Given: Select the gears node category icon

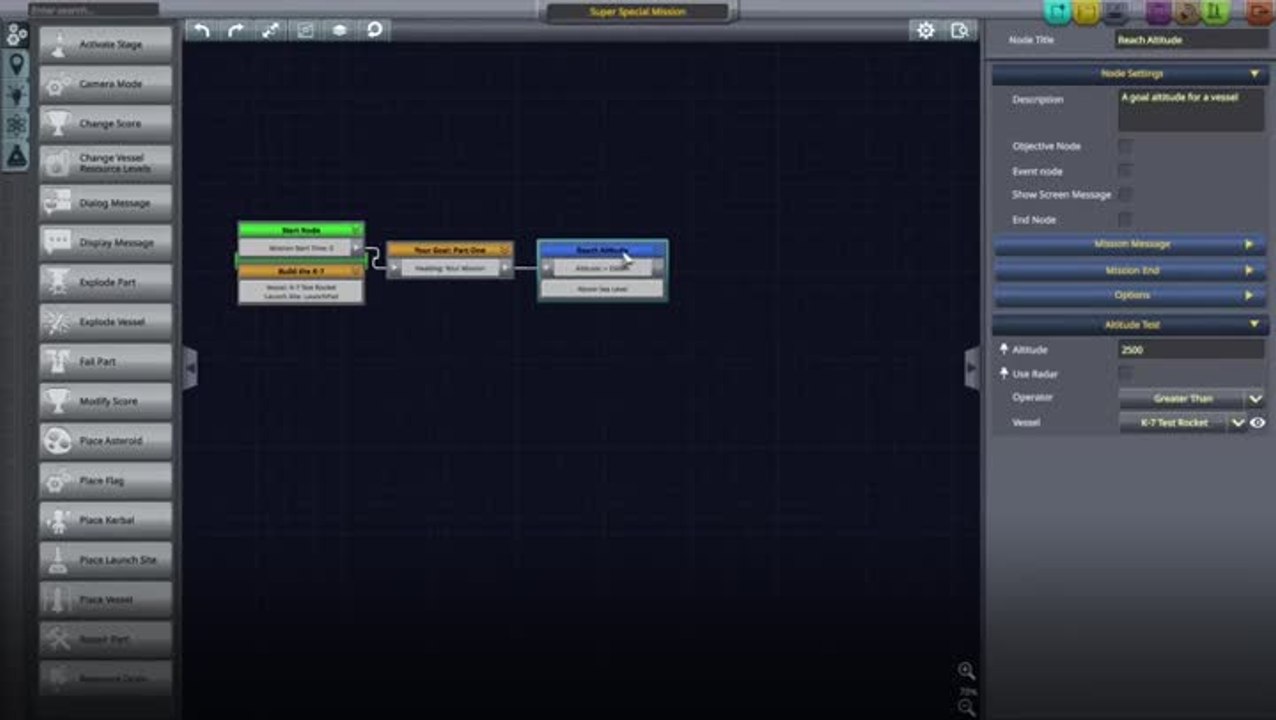Looking at the screenshot, I should tap(16, 36).
